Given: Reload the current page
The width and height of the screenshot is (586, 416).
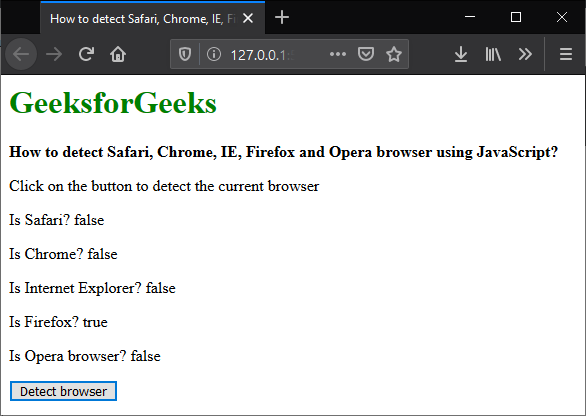Looking at the screenshot, I should [86, 55].
